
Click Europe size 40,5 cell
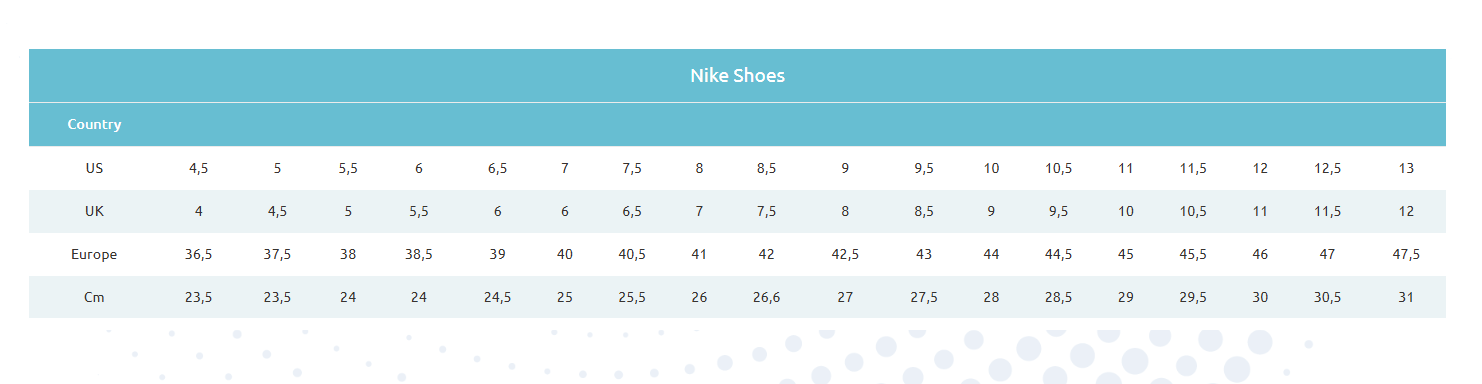click(x=632, y=254)
